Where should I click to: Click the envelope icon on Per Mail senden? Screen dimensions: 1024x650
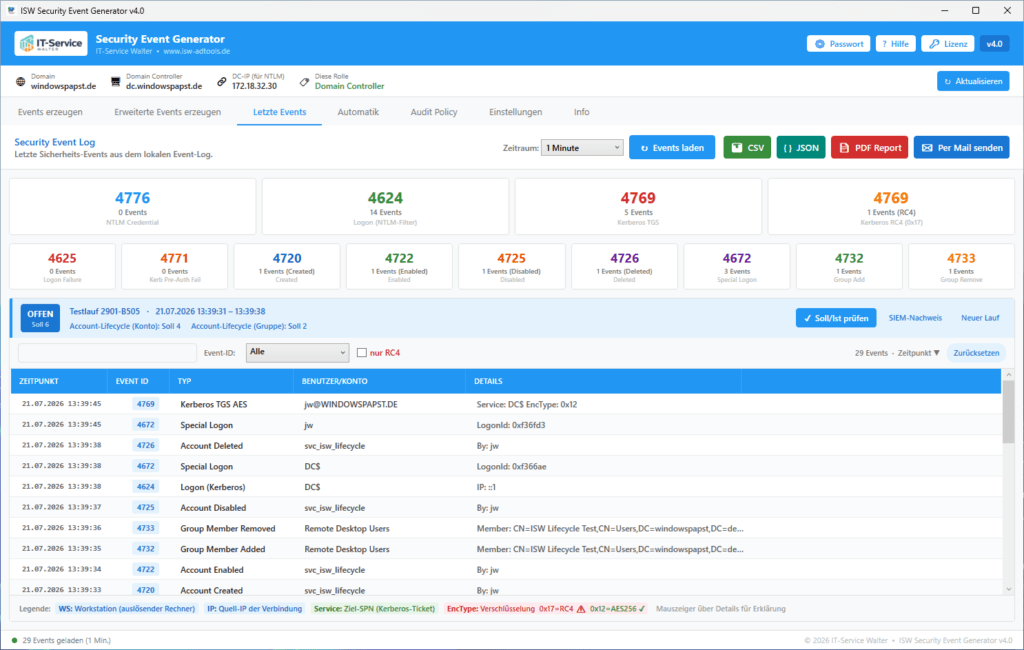927,148
